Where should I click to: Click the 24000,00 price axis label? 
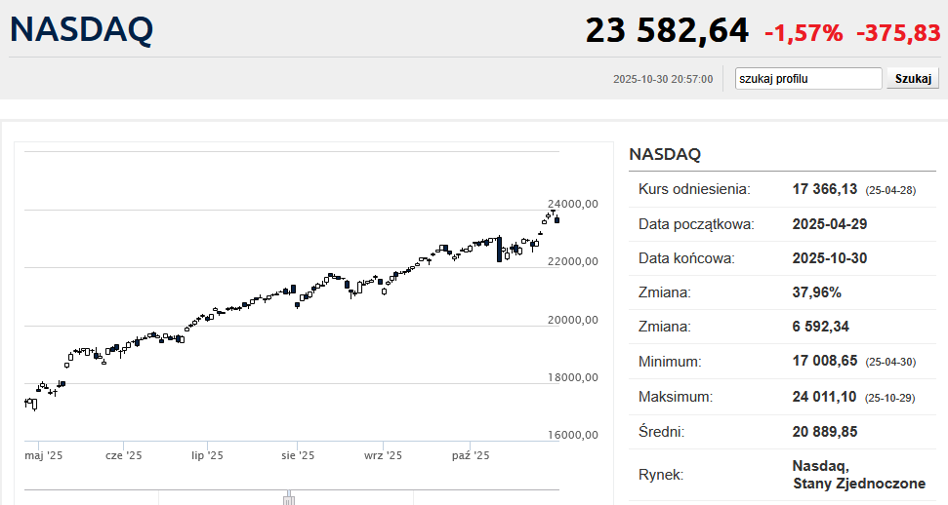573,204
